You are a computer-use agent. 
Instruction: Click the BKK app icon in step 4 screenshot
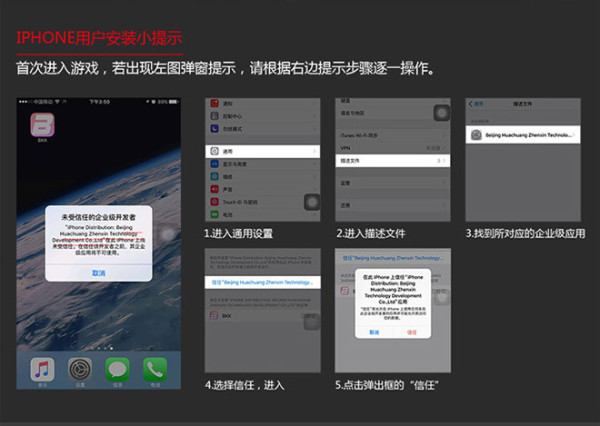214,316
